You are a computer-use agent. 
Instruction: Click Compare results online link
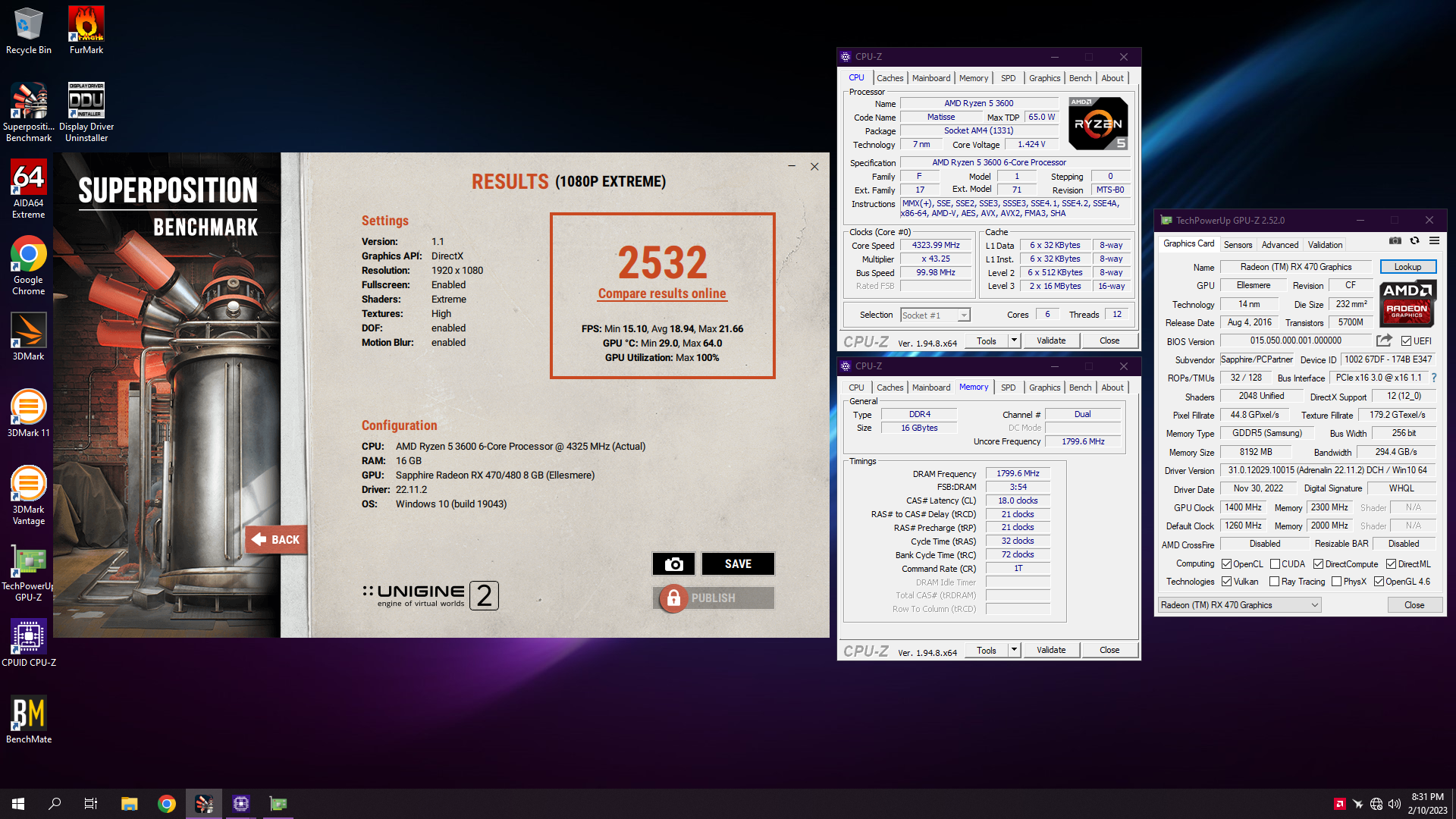[662, 293]
